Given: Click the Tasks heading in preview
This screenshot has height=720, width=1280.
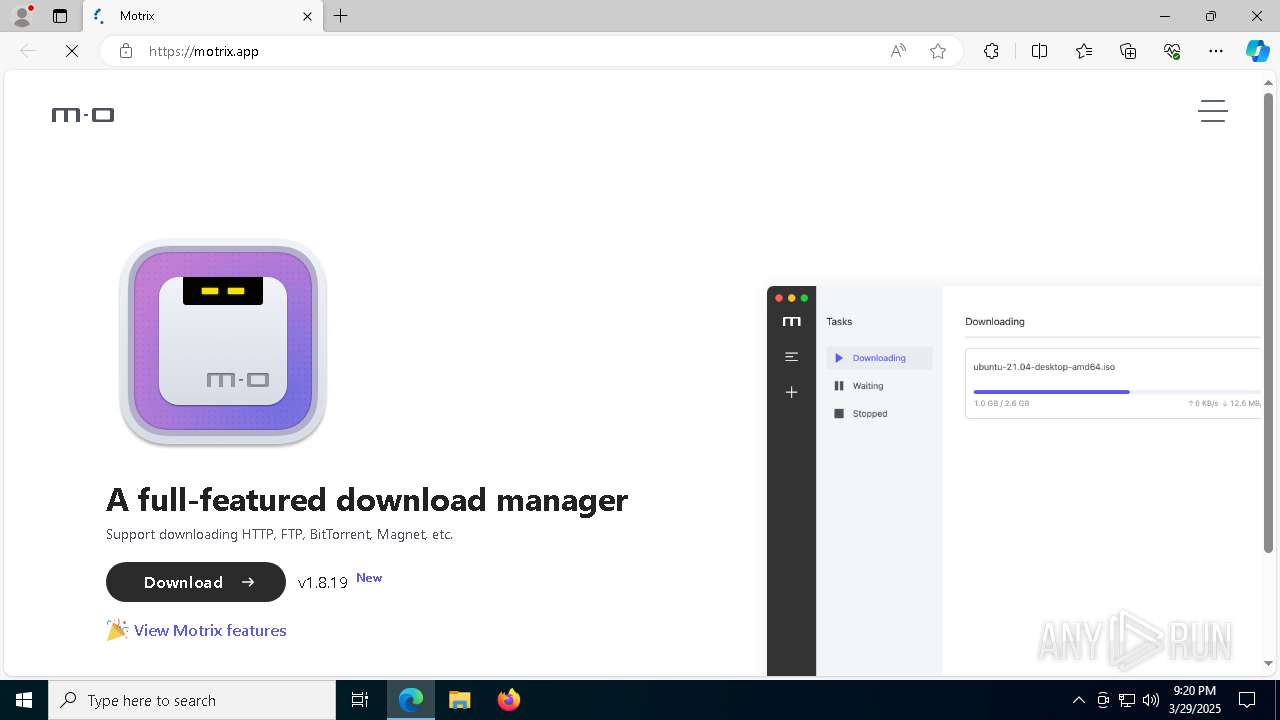Looking at the screenshot, I should coord(839,322).
